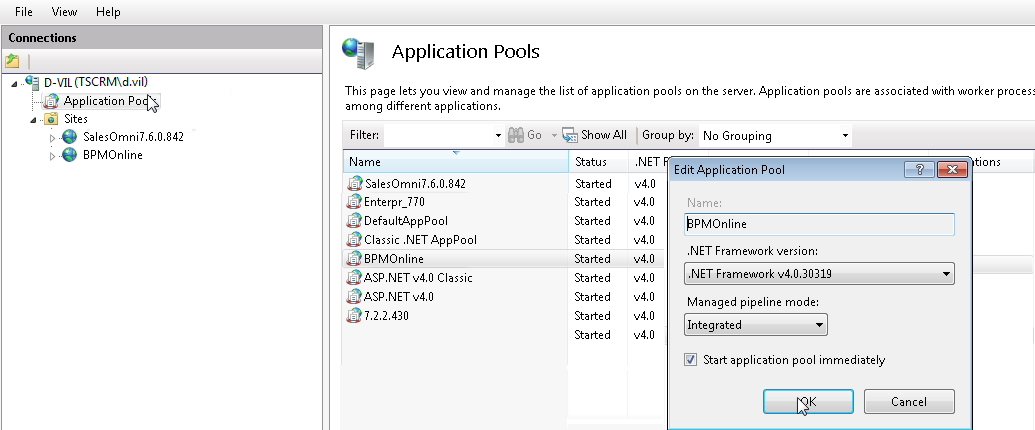Screen dimensions: 1035x430
Task: Select the Sites tree label
Action: [x=76, y=119]
